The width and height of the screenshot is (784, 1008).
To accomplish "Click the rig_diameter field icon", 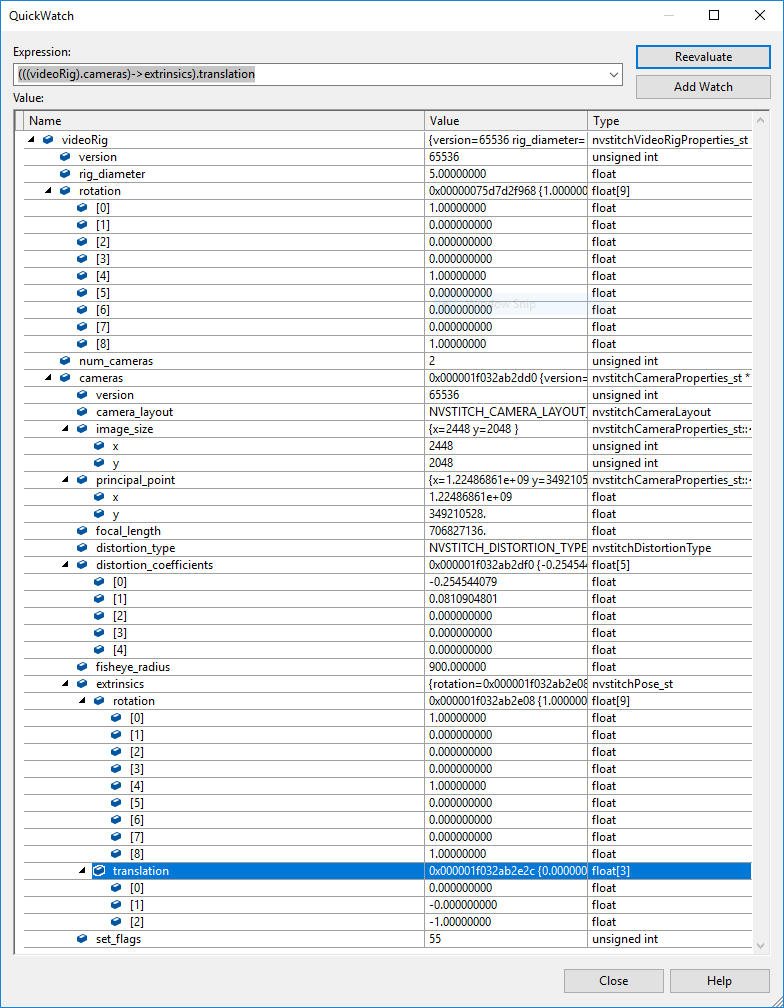I will click(65, 174).
